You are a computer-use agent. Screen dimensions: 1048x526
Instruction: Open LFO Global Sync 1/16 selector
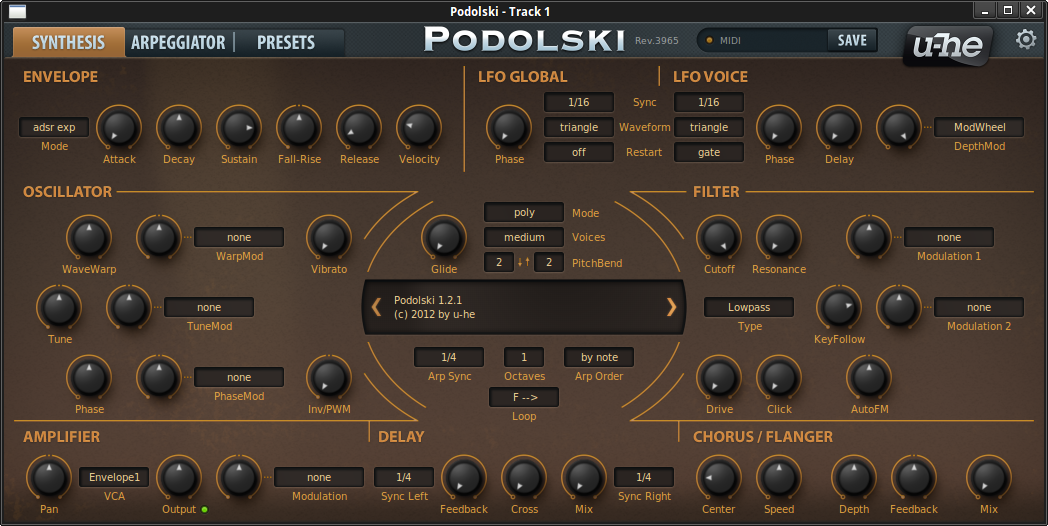(x=579, y=102)
